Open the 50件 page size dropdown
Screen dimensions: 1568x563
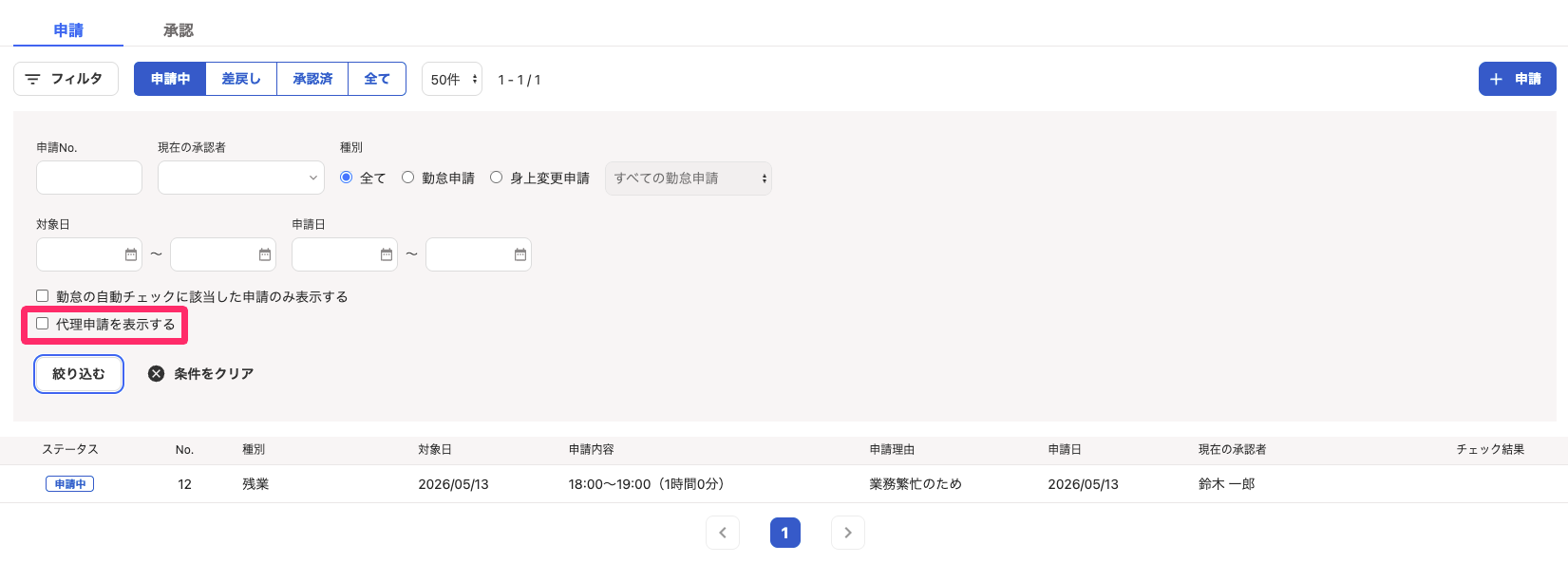(452, 79)
